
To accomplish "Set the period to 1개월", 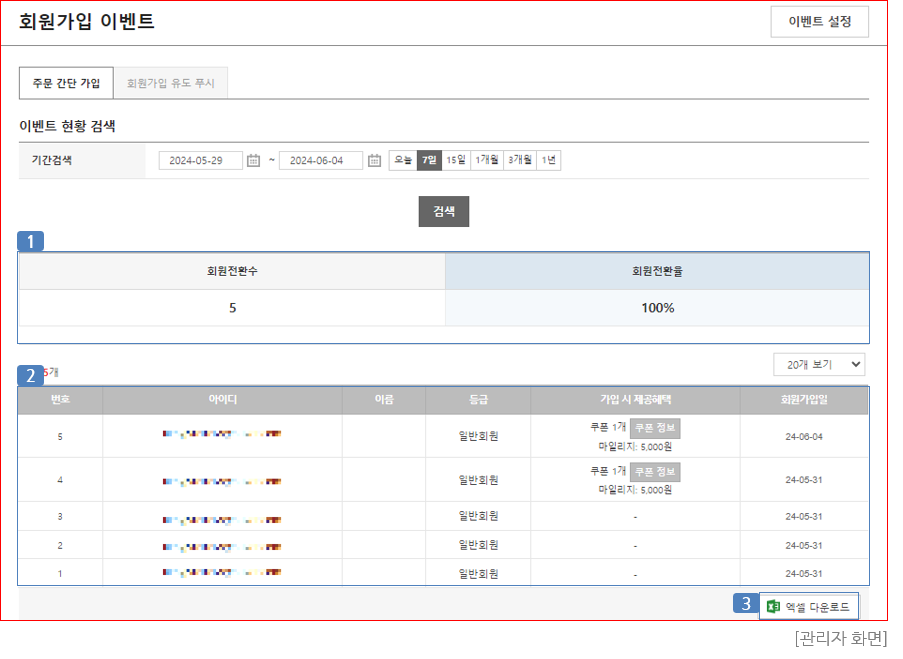I will pos(487,161).
